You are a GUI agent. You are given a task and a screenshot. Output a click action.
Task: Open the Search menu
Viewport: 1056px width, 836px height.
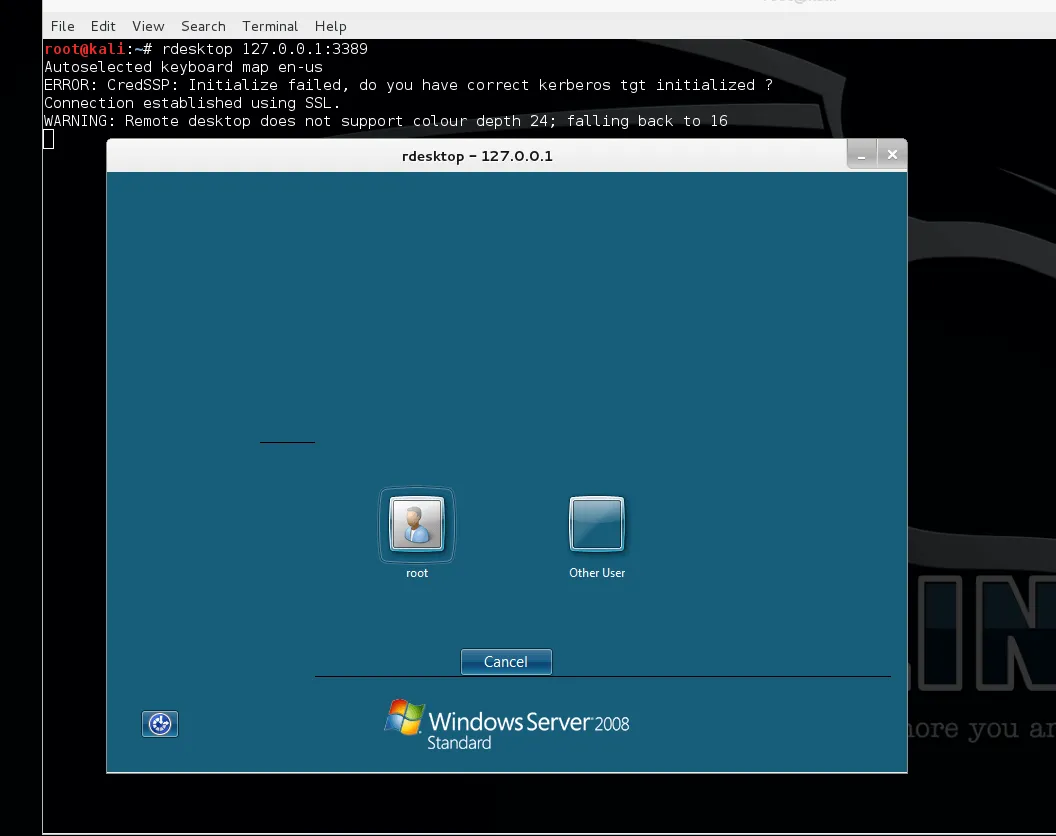203,26
